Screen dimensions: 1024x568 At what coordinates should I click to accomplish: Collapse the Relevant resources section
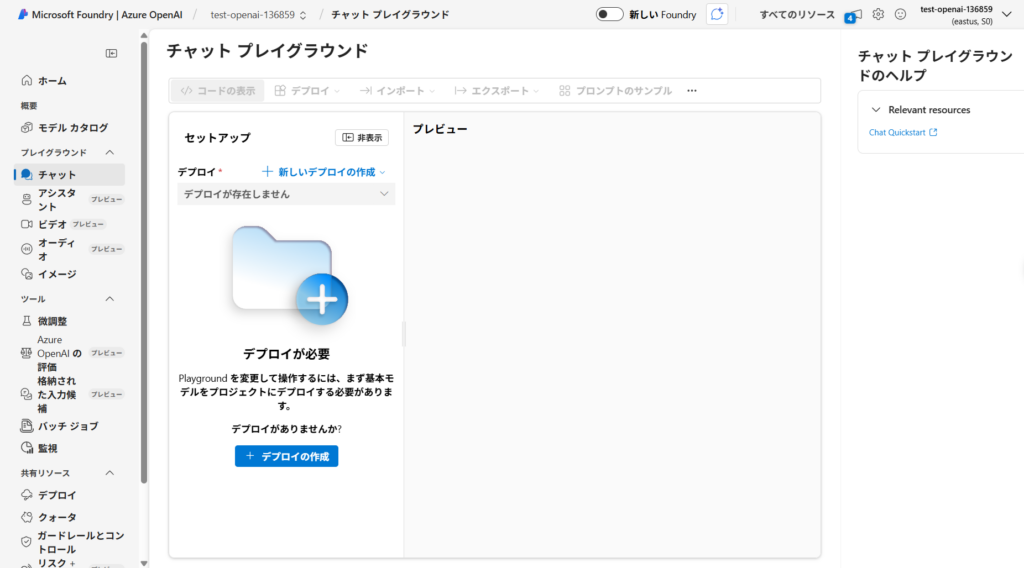(876, 110)
